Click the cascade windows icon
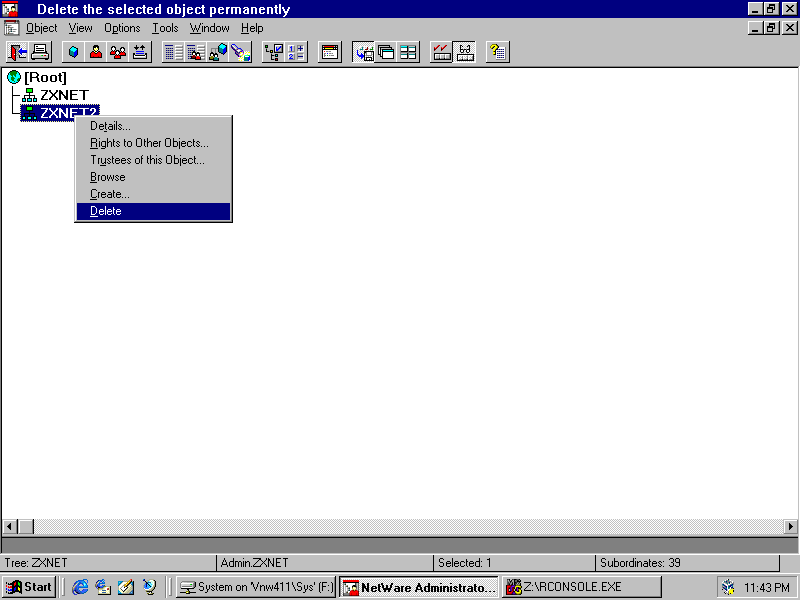The width and height of the screenshot is (800, 600). click(386, 52)
